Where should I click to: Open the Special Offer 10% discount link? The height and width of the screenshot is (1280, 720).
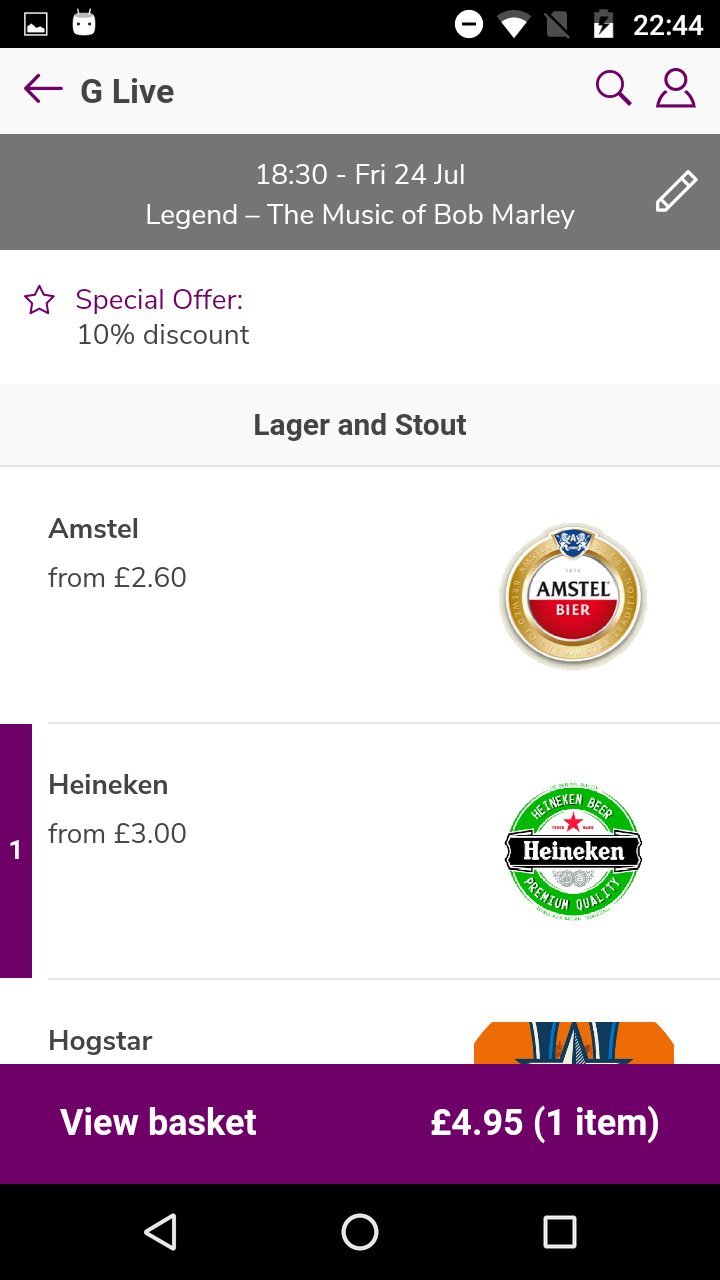tap(160, 317)
